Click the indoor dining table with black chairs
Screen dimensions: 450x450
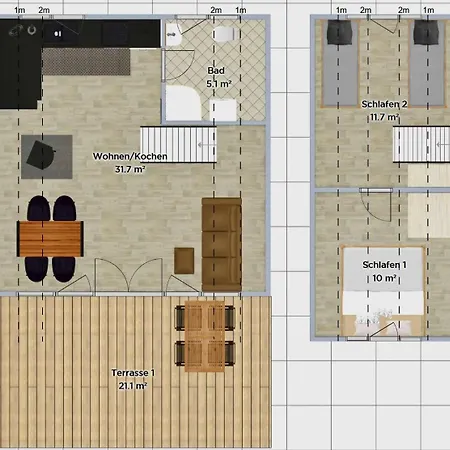[50, 239]
